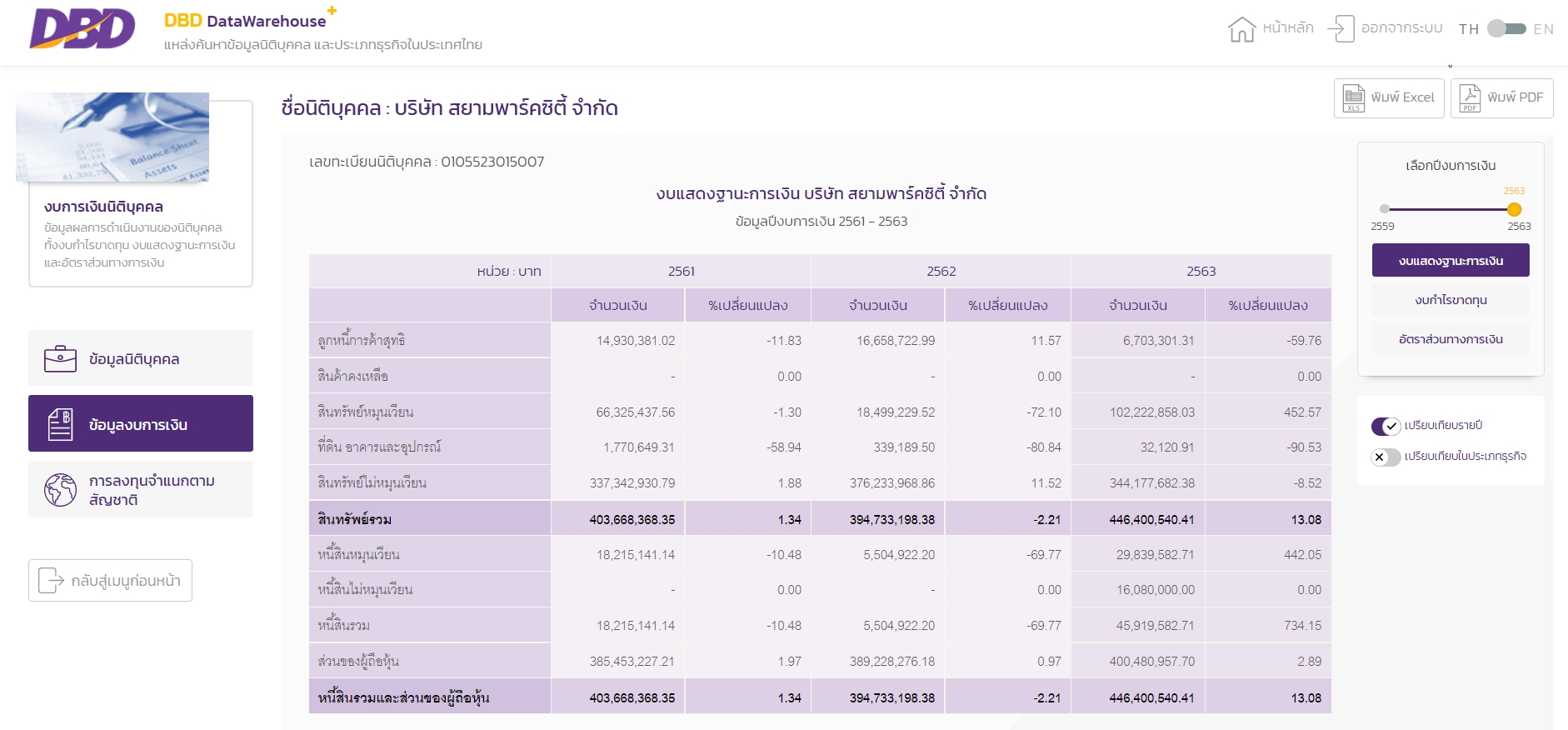Select งบแสดงฐานะการเงิน tab
The width and height of the screenshot is (1568, 730).
click(1451, 260)
